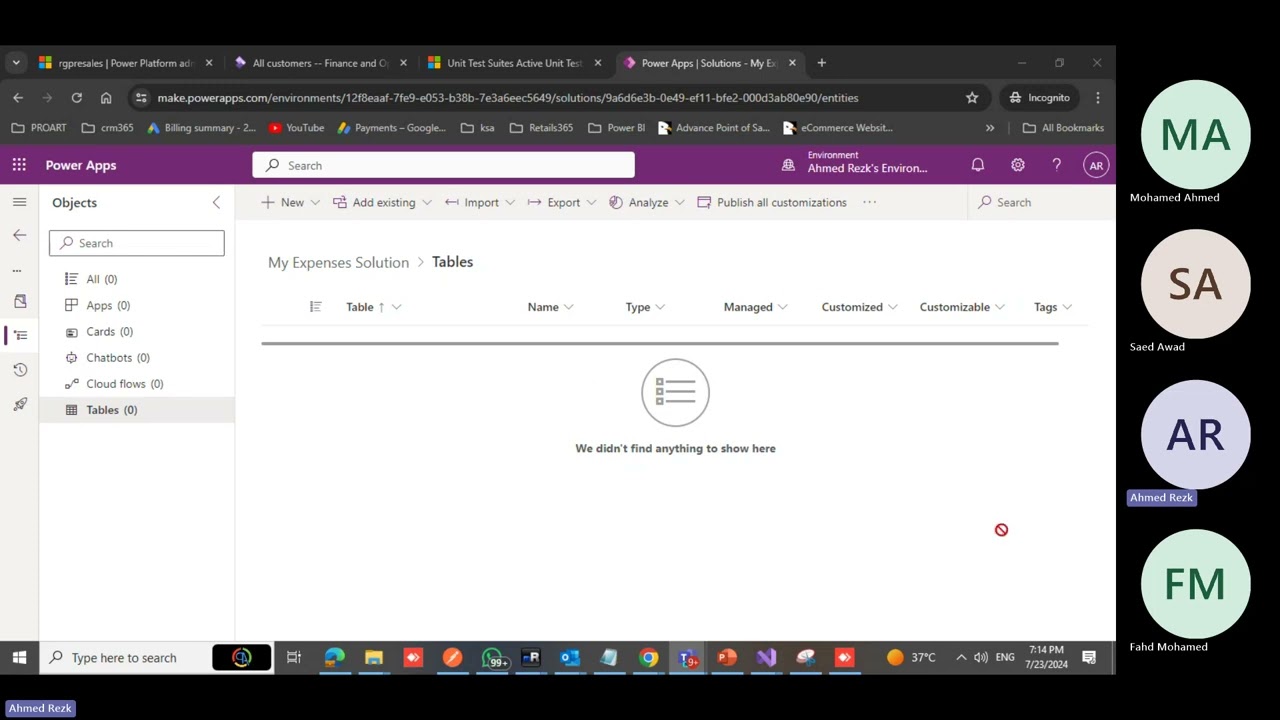Select Cloud flows (0) in the Objects list
1280x720 pixels.
point(137,383)
